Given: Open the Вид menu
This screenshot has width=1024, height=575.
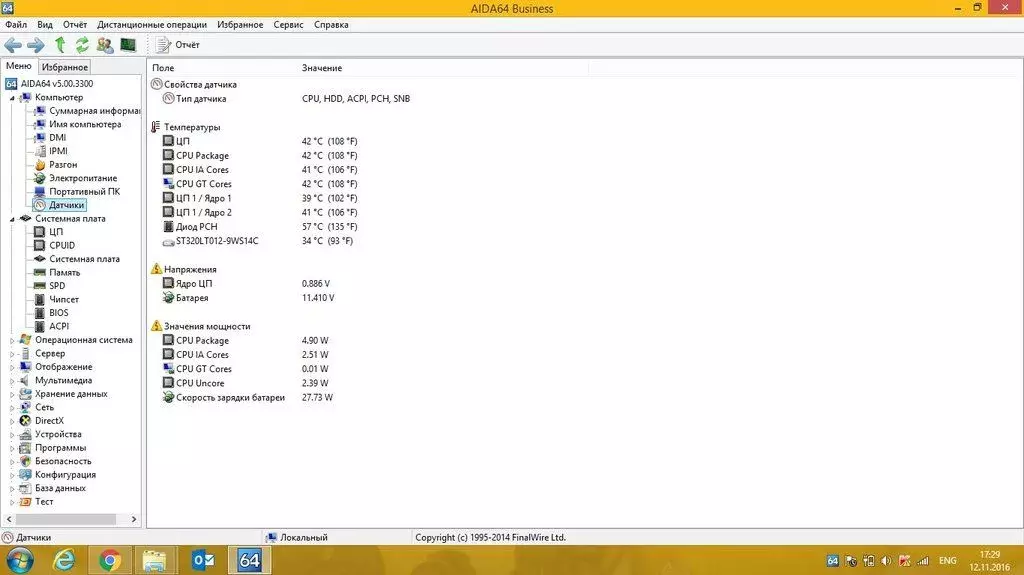Looking at the screenshot, I should (x=45, y=25).
